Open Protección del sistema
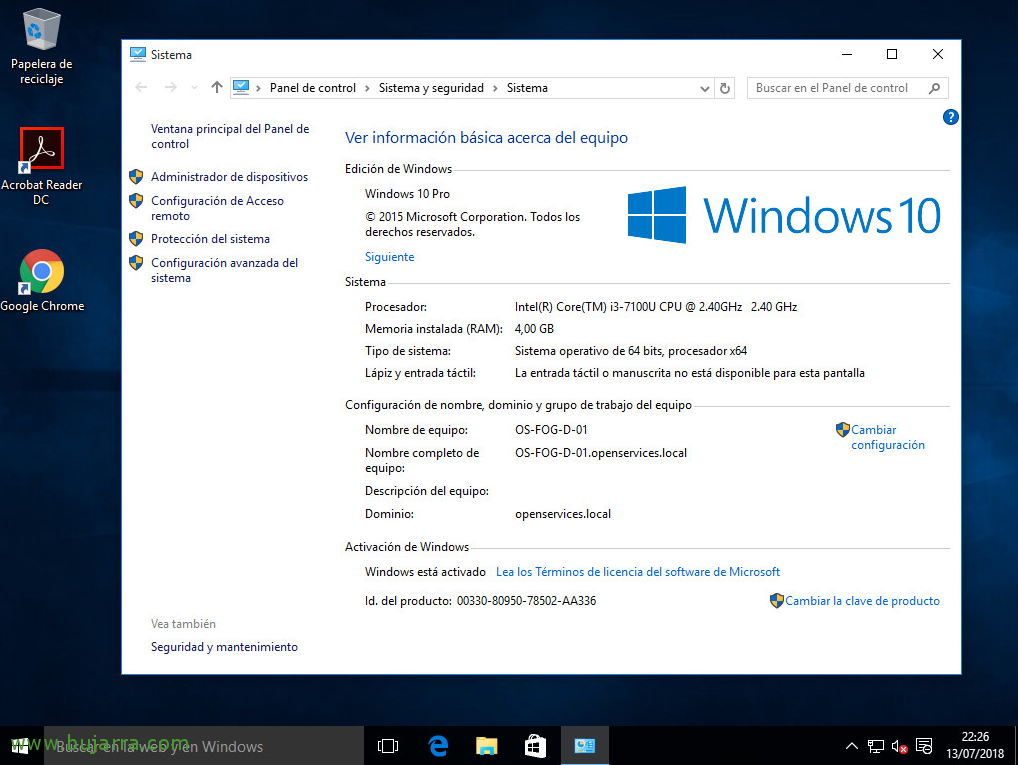This screenshot has width=1018, height=765. coord(210,239)
